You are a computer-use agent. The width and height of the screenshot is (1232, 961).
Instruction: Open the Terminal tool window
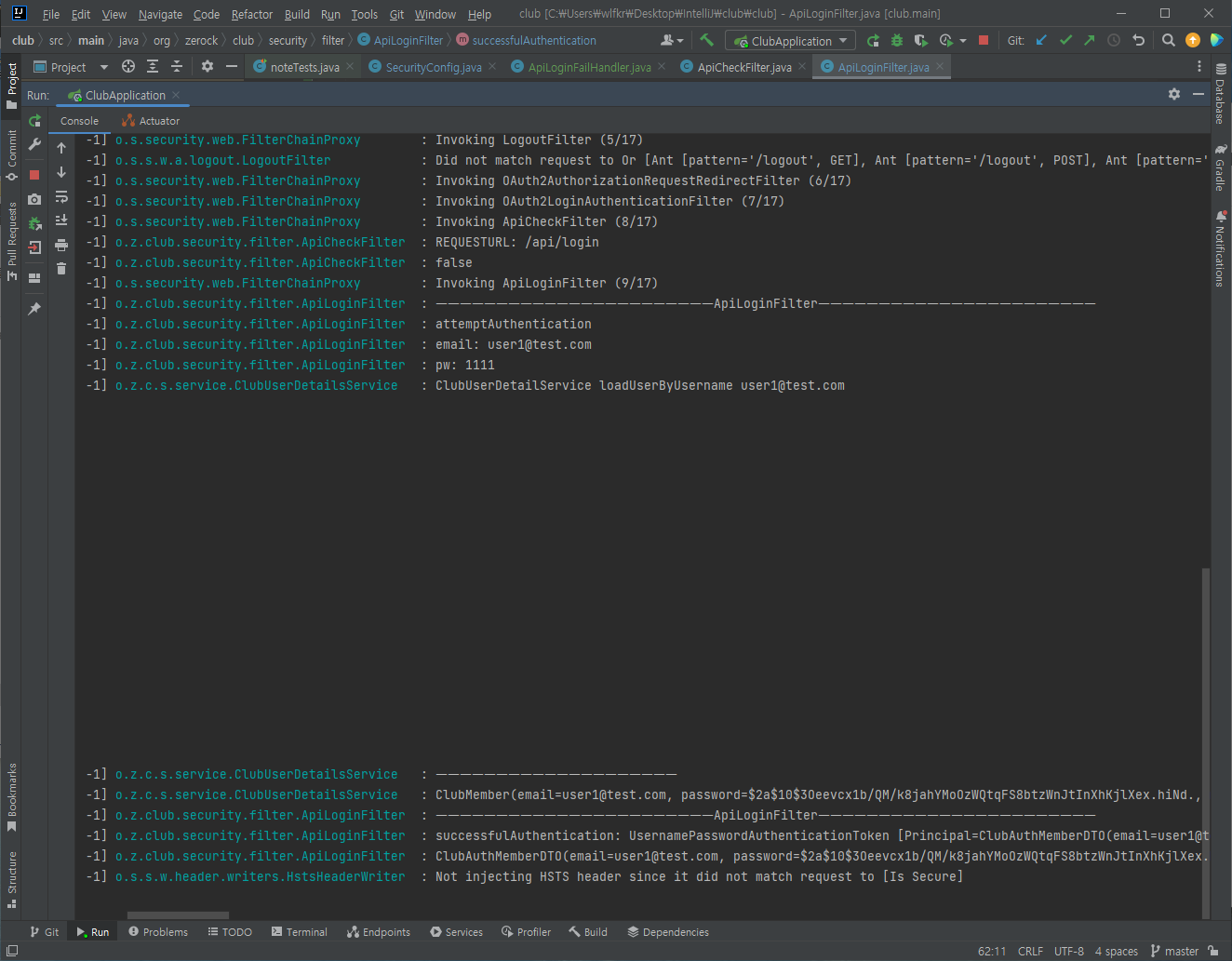coord(299,931)
